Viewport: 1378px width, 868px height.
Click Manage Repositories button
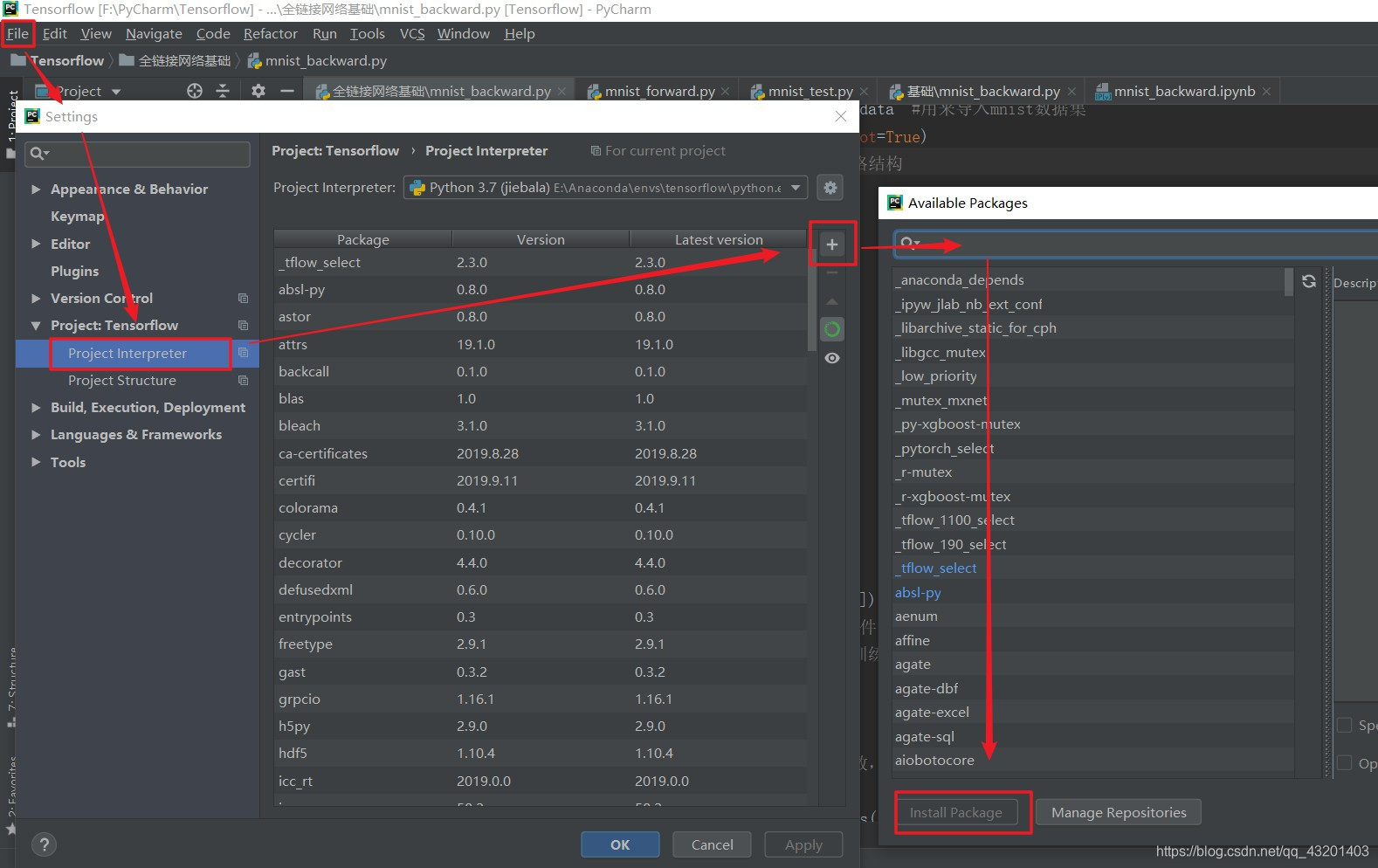1119,812
